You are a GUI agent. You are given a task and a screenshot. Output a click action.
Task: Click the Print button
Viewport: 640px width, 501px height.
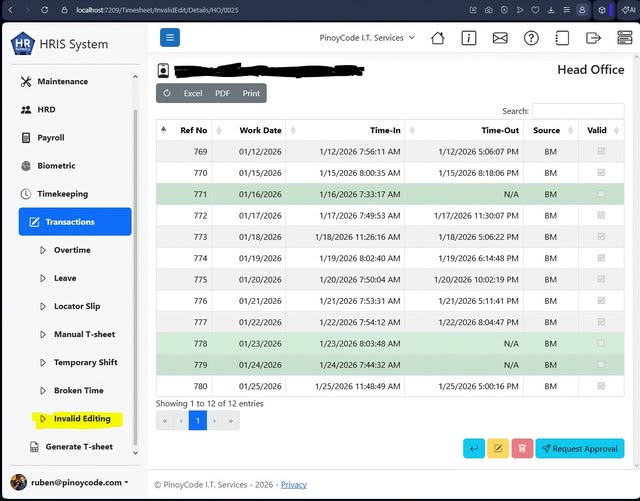(251, 93)
